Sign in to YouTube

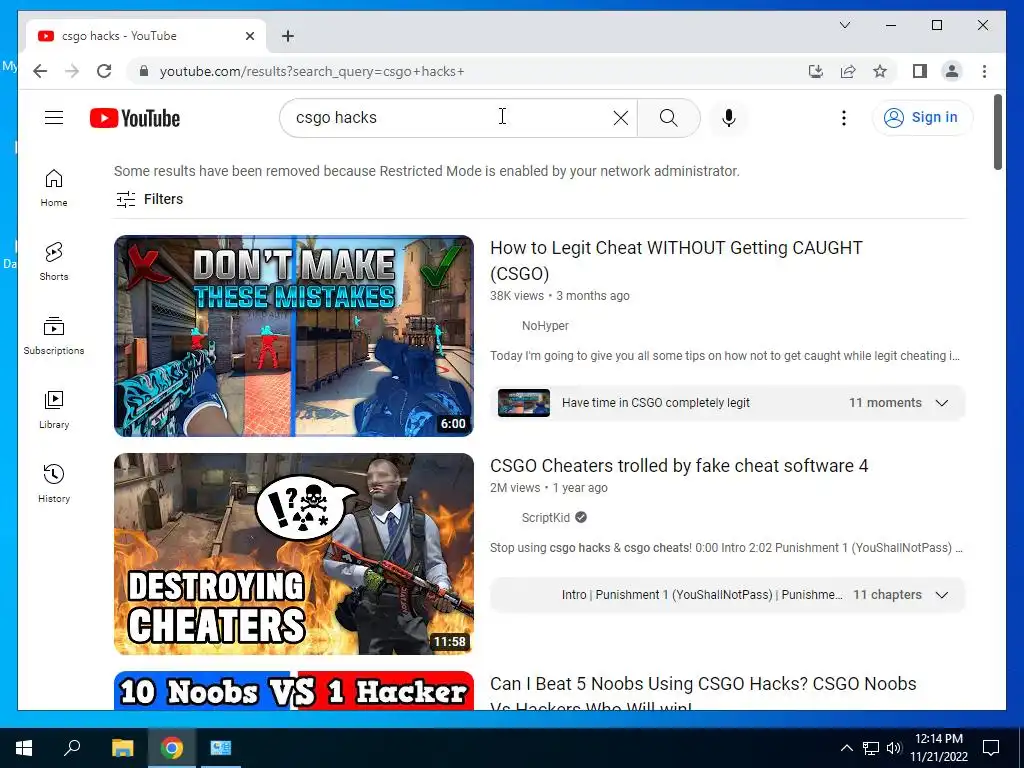point(922,118)
